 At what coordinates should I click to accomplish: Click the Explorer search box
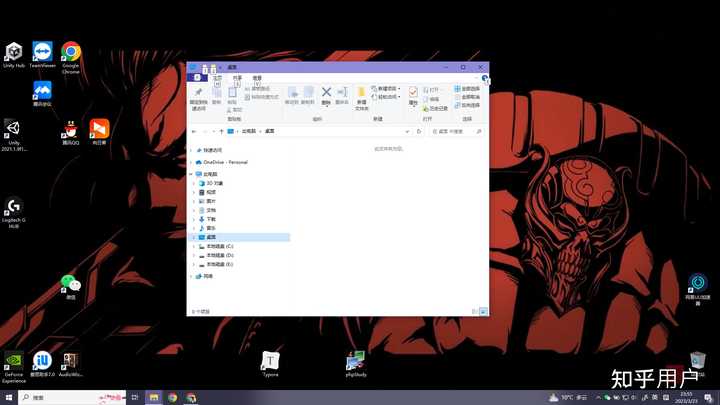457,131
